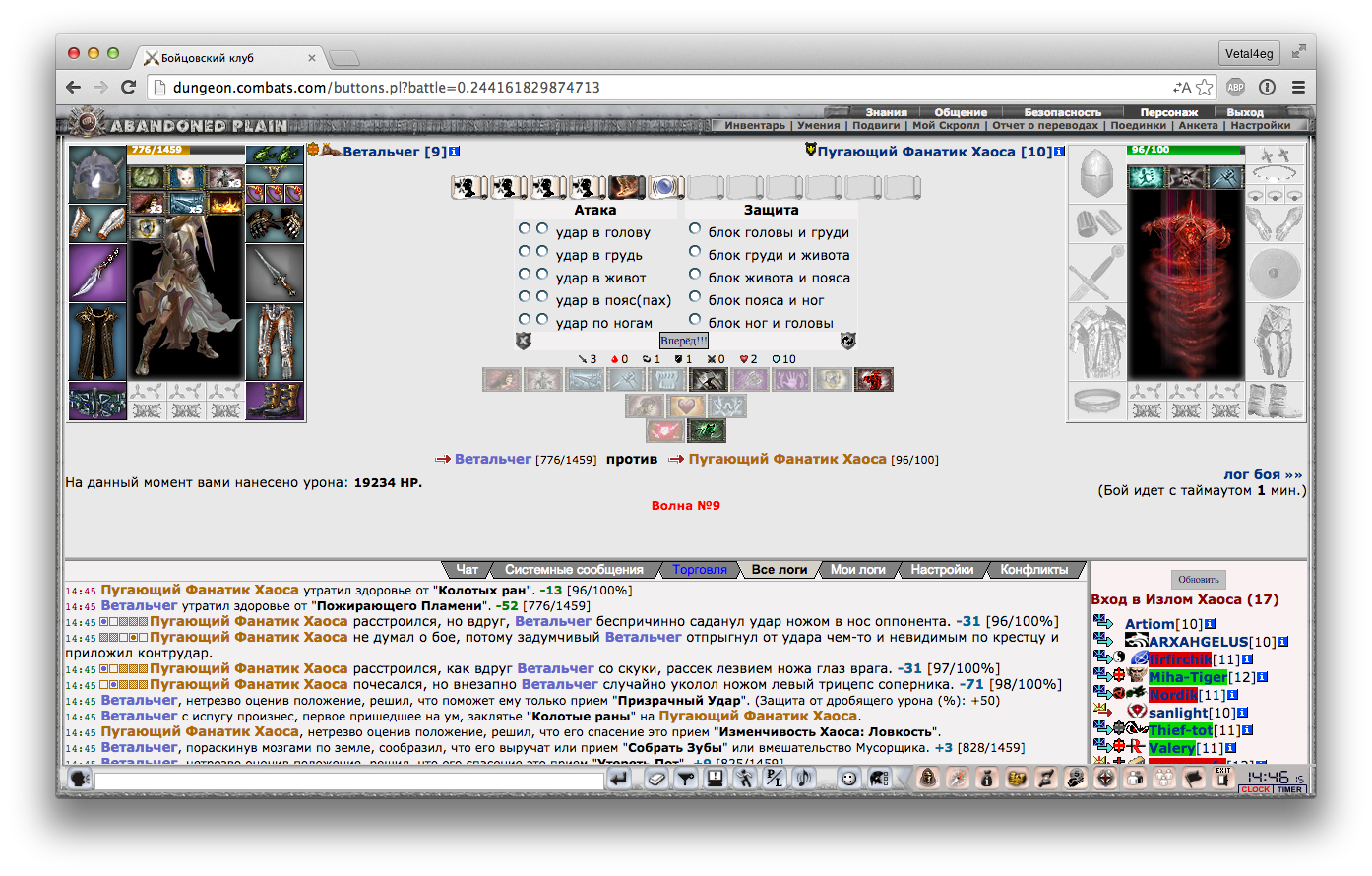Open the лог боя link

pyautogui.click(x=1262, y=474)
